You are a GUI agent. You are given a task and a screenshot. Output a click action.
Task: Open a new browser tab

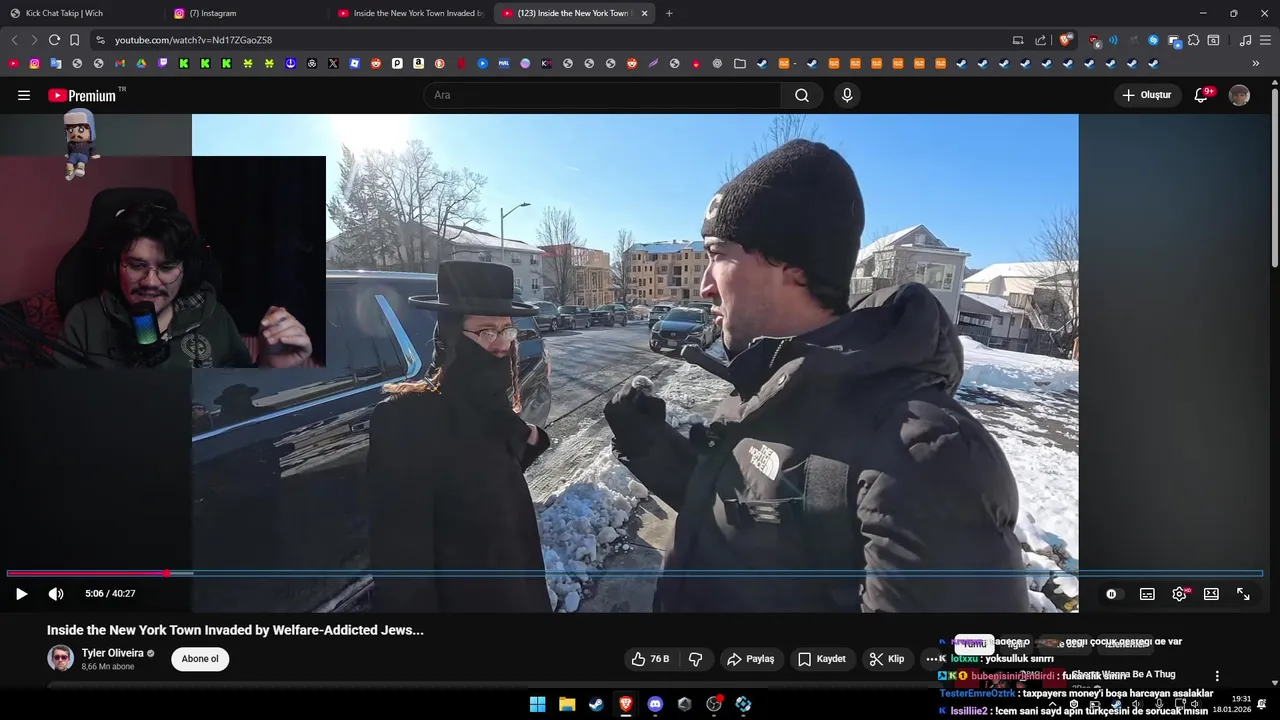669,13
